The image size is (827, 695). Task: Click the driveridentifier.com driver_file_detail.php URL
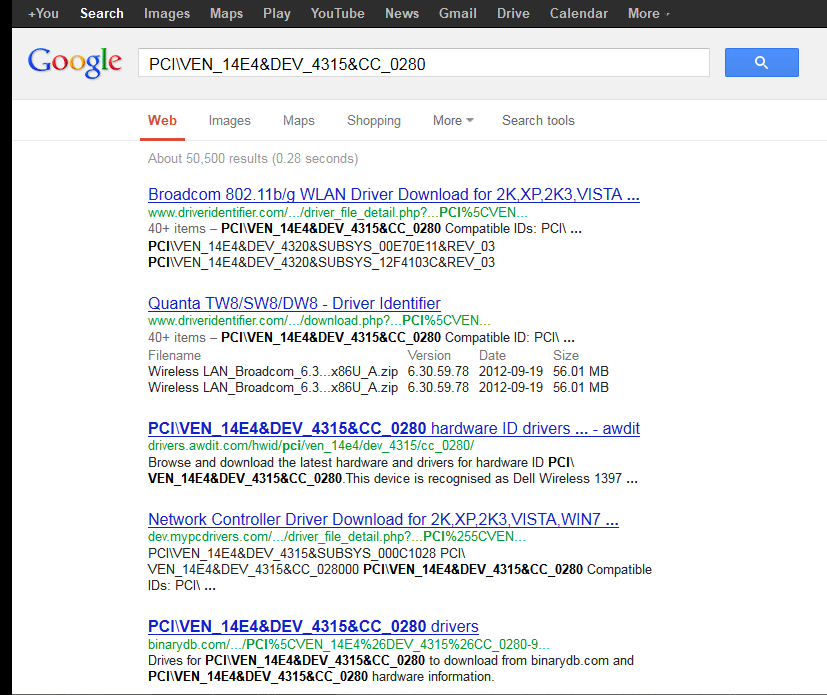[x=338, y=213]
